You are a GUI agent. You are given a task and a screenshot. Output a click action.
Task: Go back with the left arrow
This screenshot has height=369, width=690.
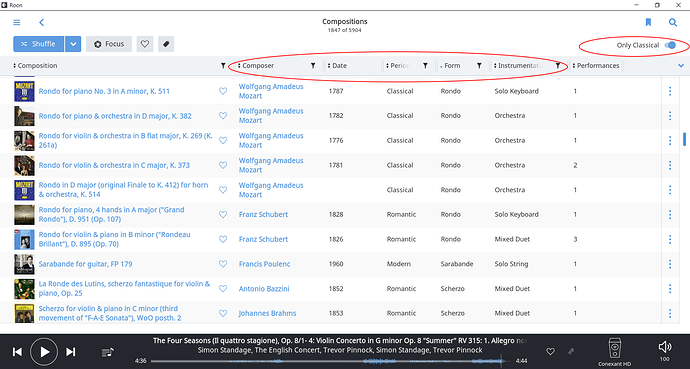41,22
